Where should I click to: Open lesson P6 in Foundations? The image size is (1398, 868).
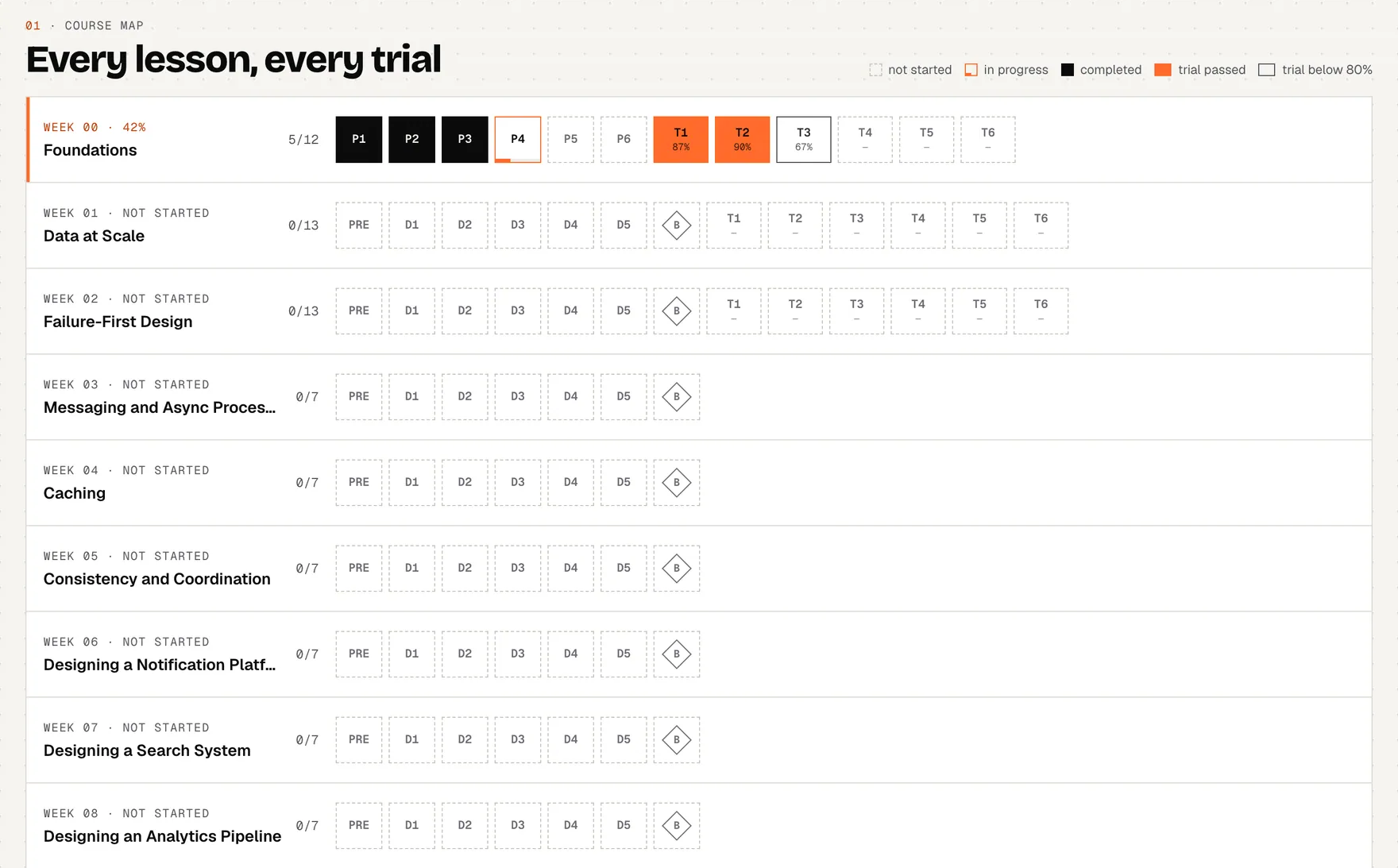point(624,140)
